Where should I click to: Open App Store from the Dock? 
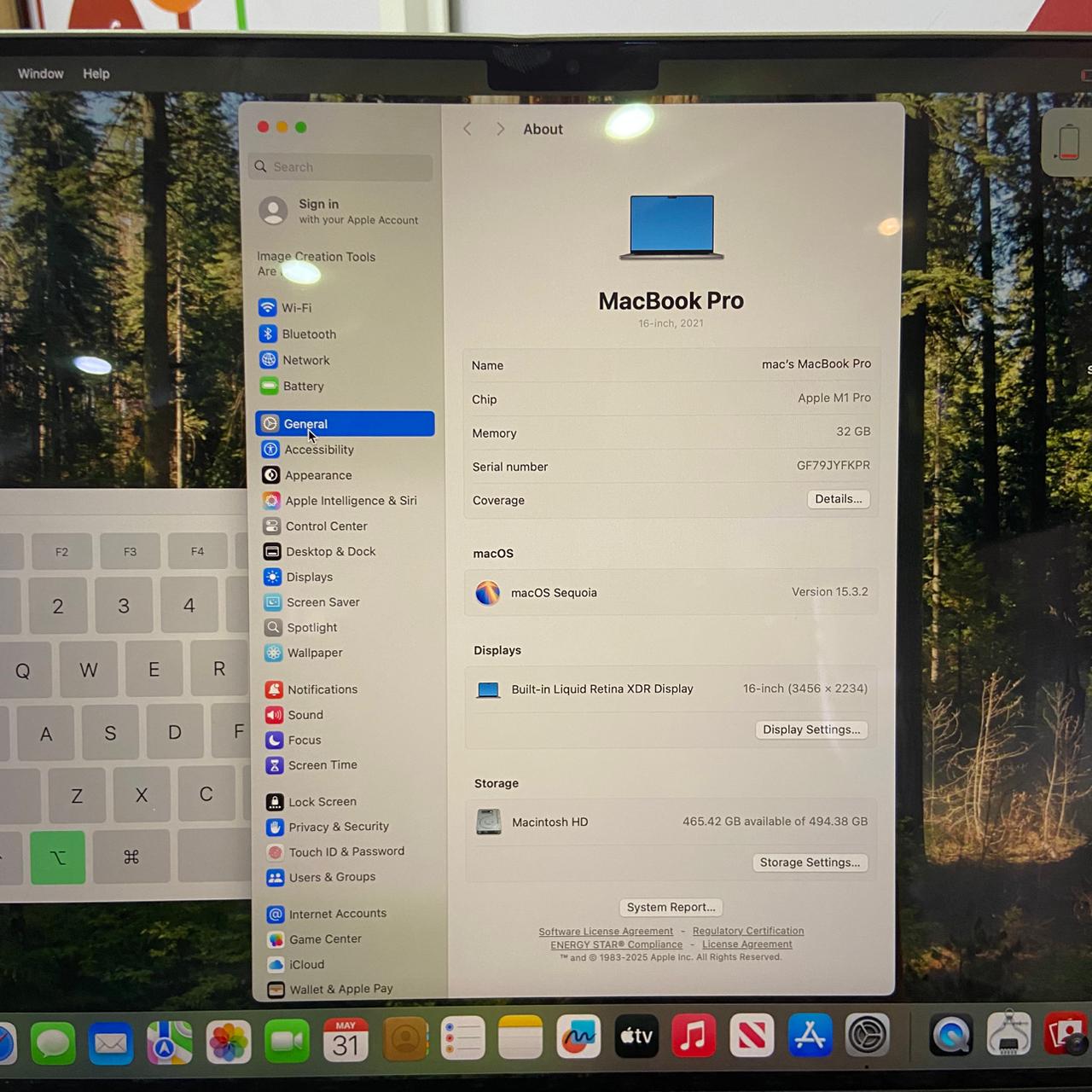tap(809, 1037)
